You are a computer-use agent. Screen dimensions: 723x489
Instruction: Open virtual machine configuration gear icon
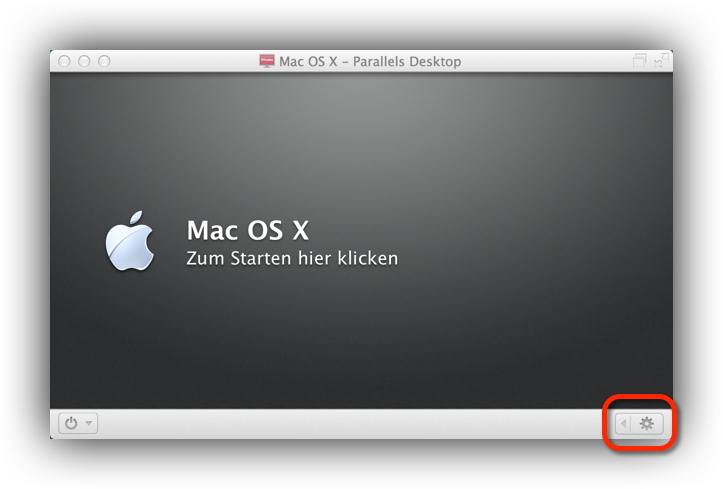coord(646,424)
